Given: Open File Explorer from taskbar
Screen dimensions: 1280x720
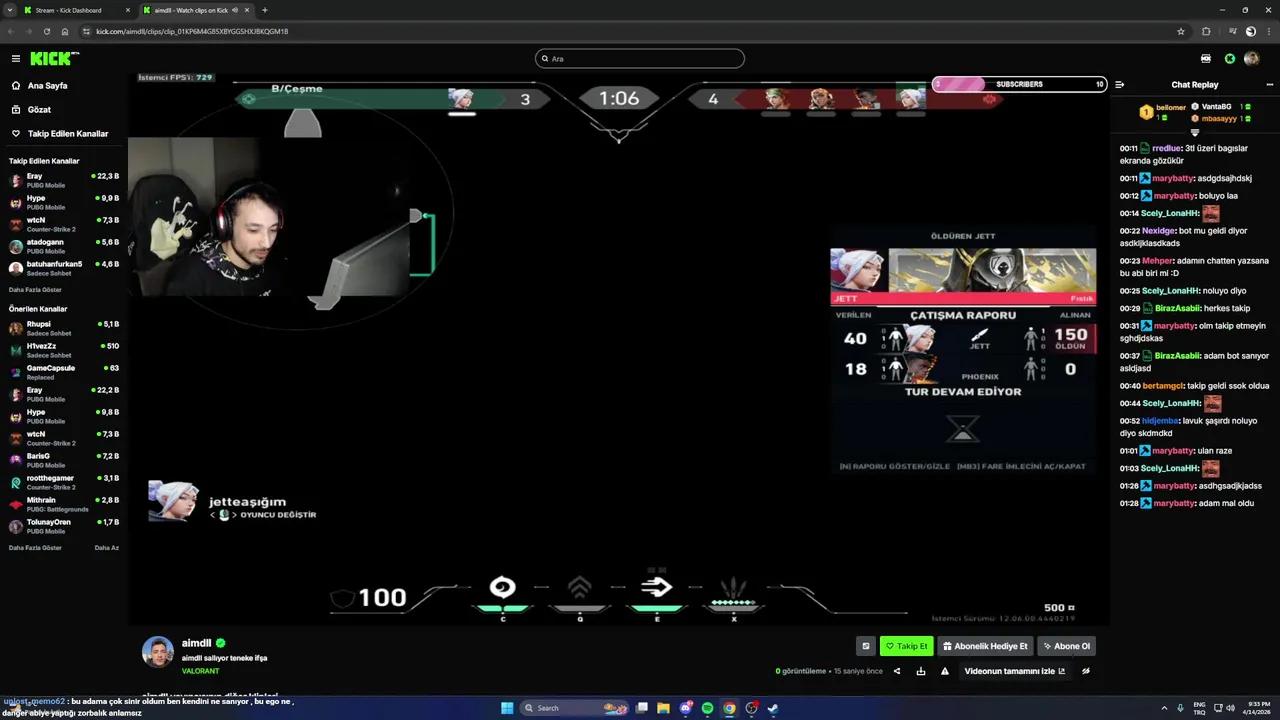Looking at the screenshot, I should coord(663,708).
